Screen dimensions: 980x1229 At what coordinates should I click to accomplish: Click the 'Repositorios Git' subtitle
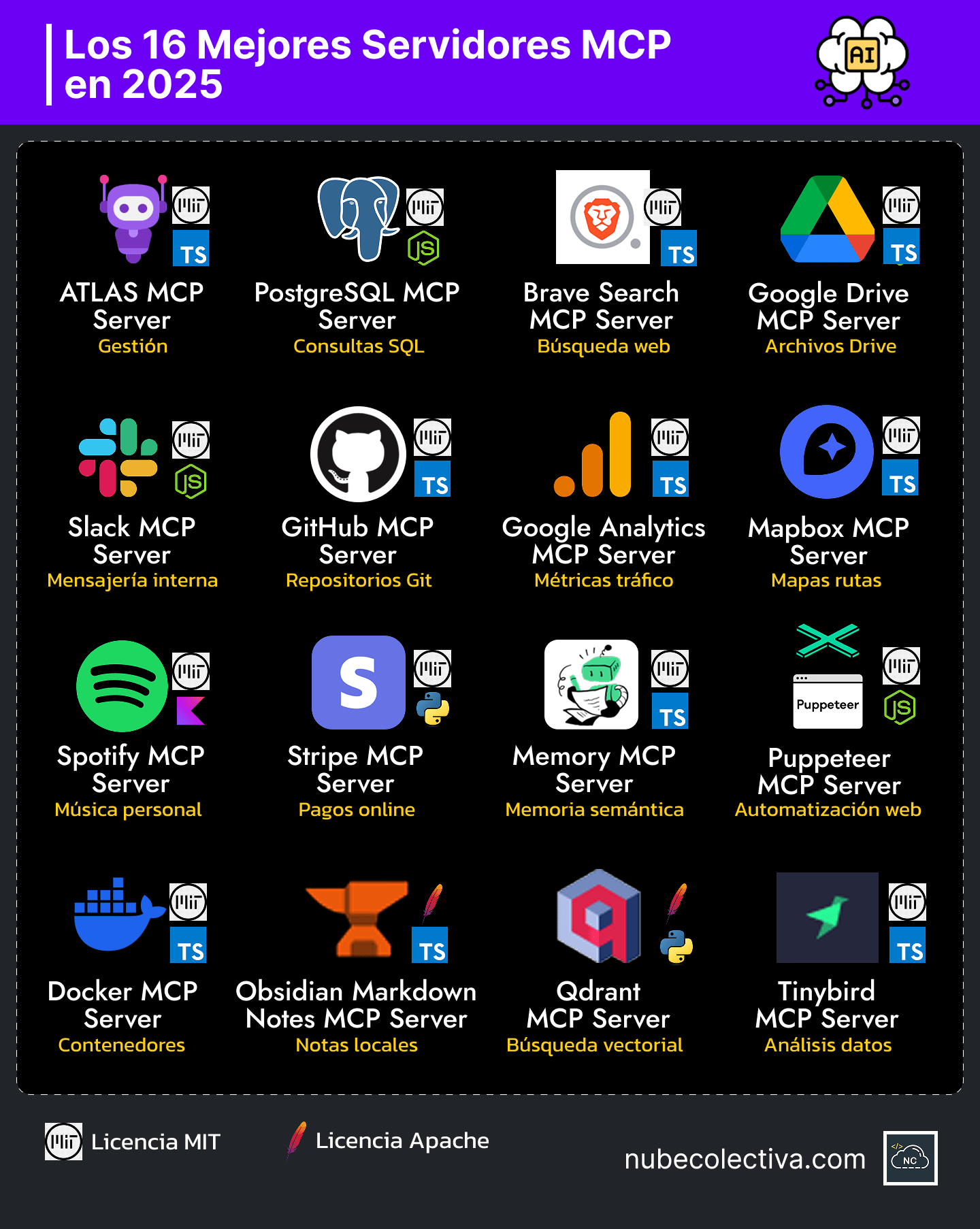click(359, 580)
